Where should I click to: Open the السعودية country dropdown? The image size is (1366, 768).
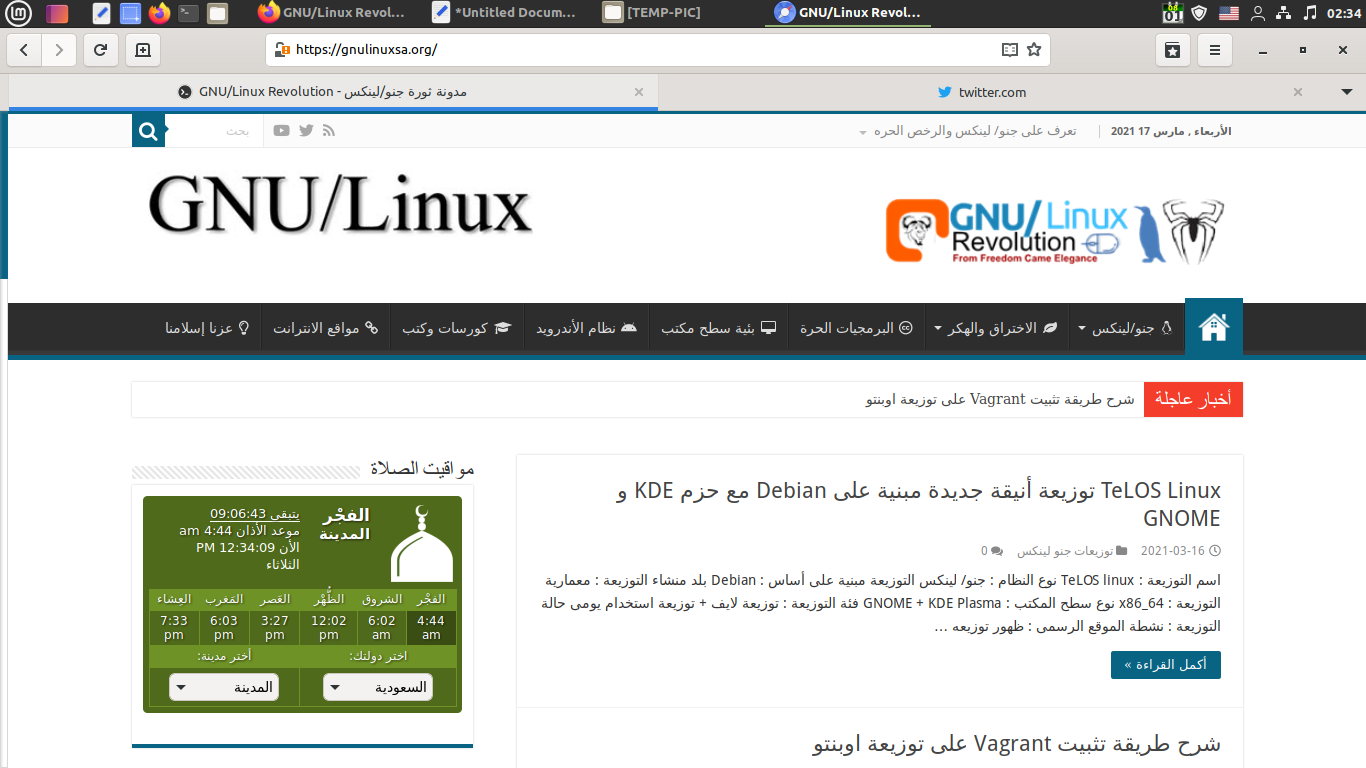378,687
